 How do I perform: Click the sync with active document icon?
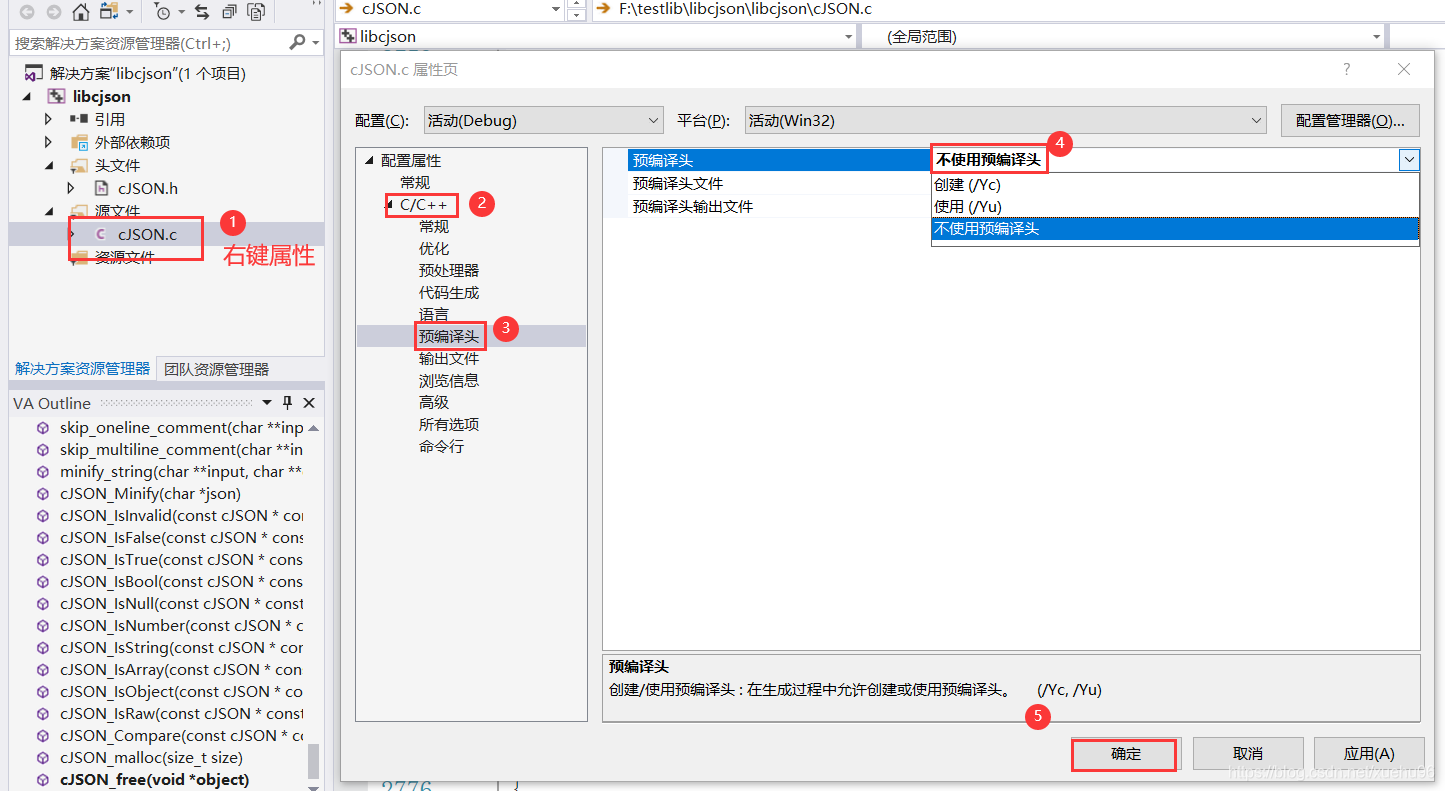[202, 12]
